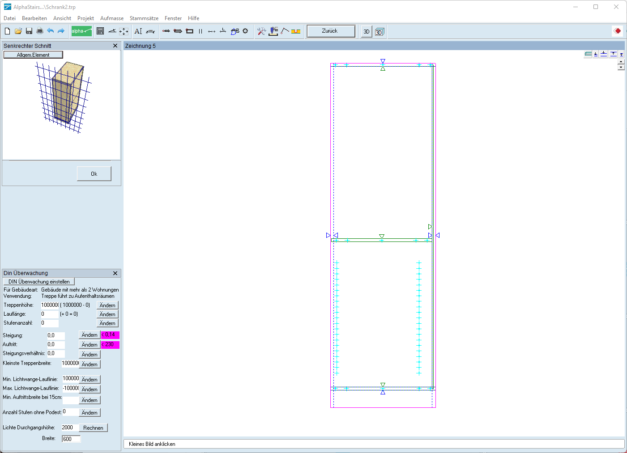Click the perpendicular line toolbar icon

(223, 31)
